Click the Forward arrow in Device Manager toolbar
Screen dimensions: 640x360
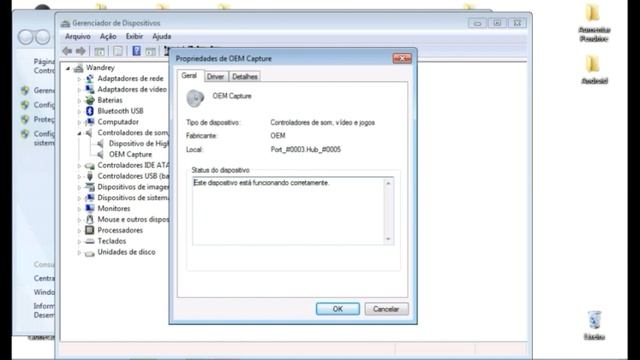[80, 51]
